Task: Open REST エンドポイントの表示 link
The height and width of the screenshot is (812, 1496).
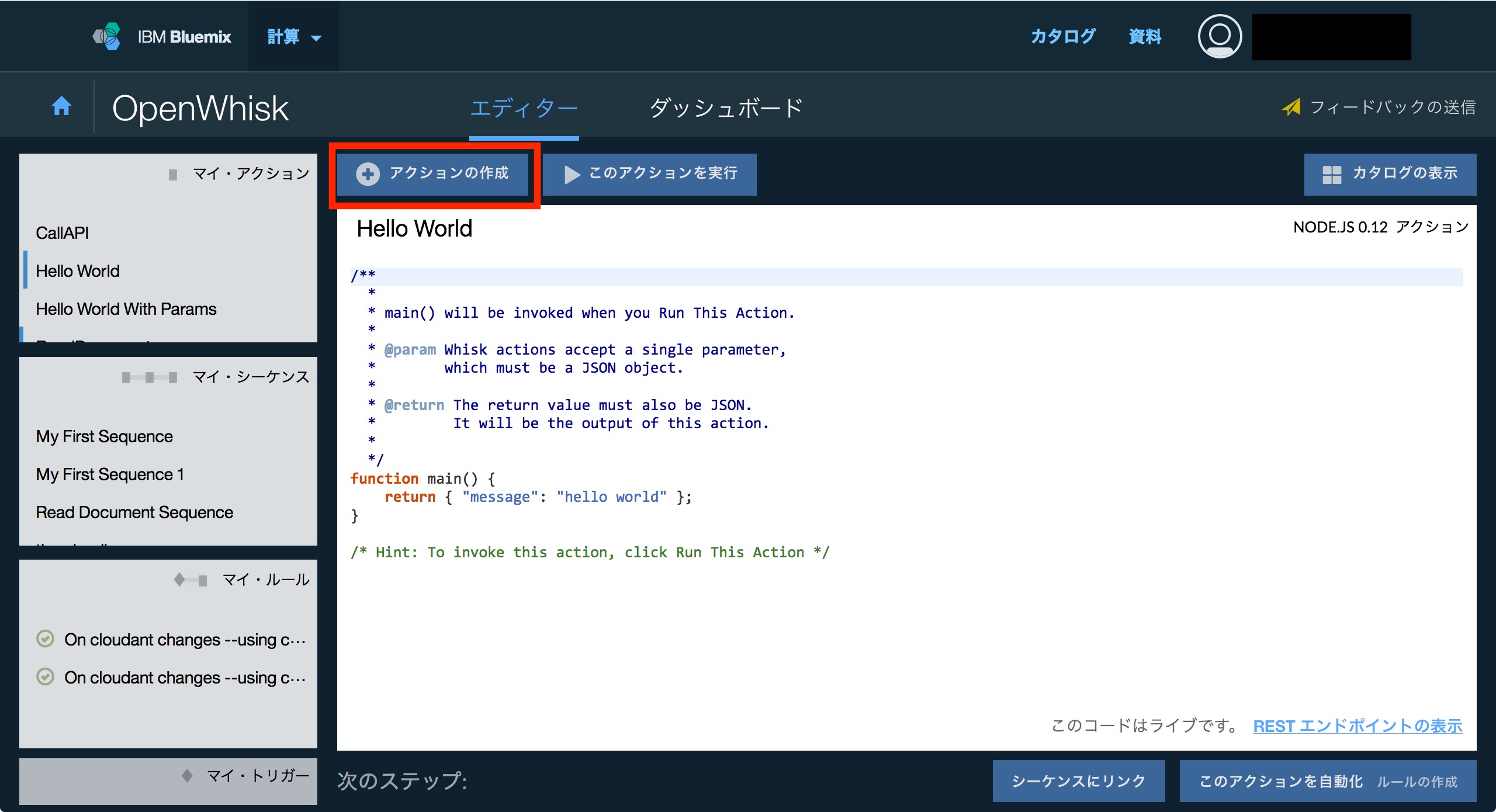Action: [x=1358, y=726]
